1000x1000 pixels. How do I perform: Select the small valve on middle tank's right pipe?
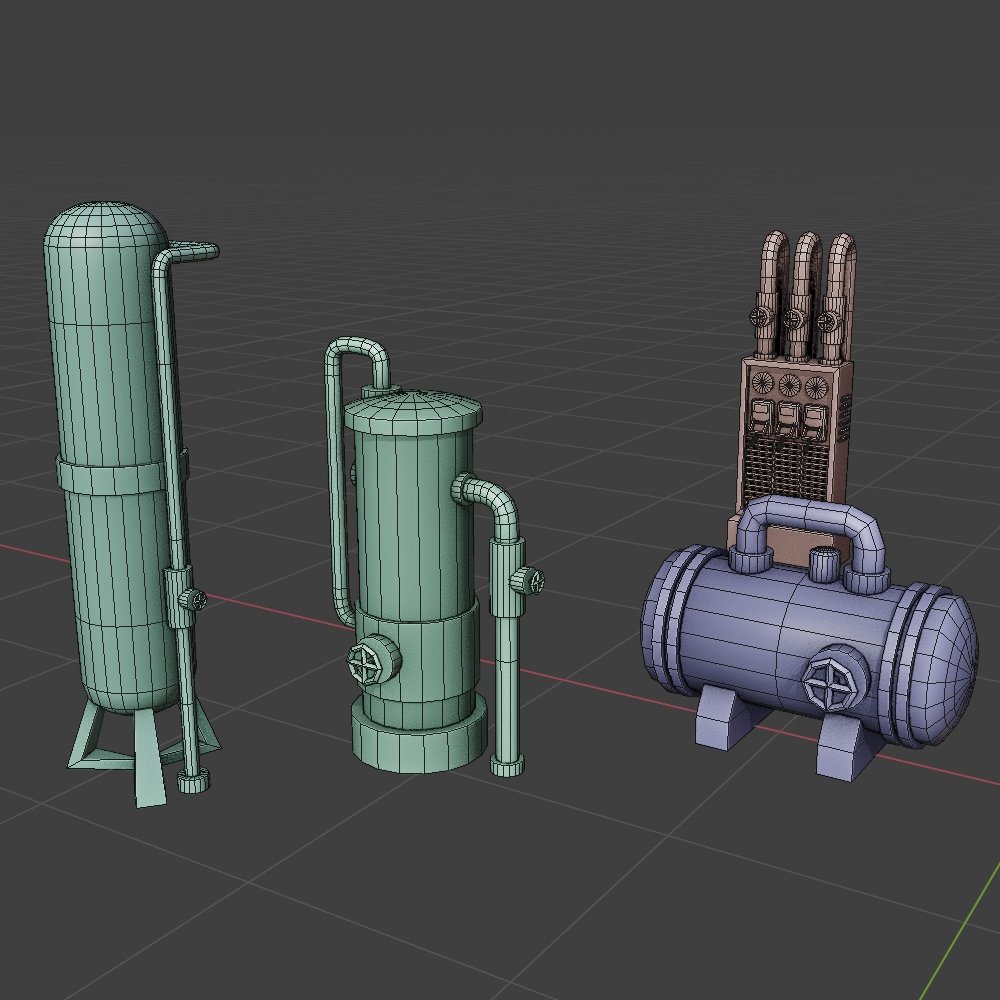tap(528, 579)
